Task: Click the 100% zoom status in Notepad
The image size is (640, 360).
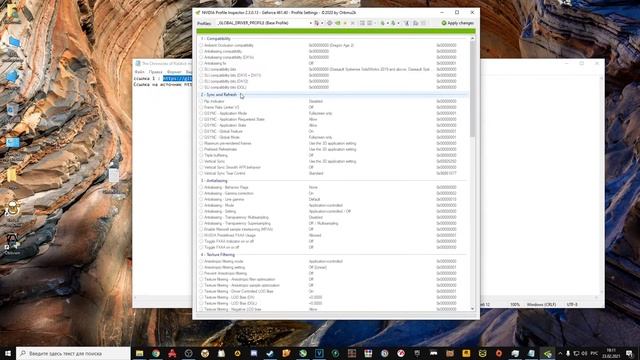Action: [515, 305]
